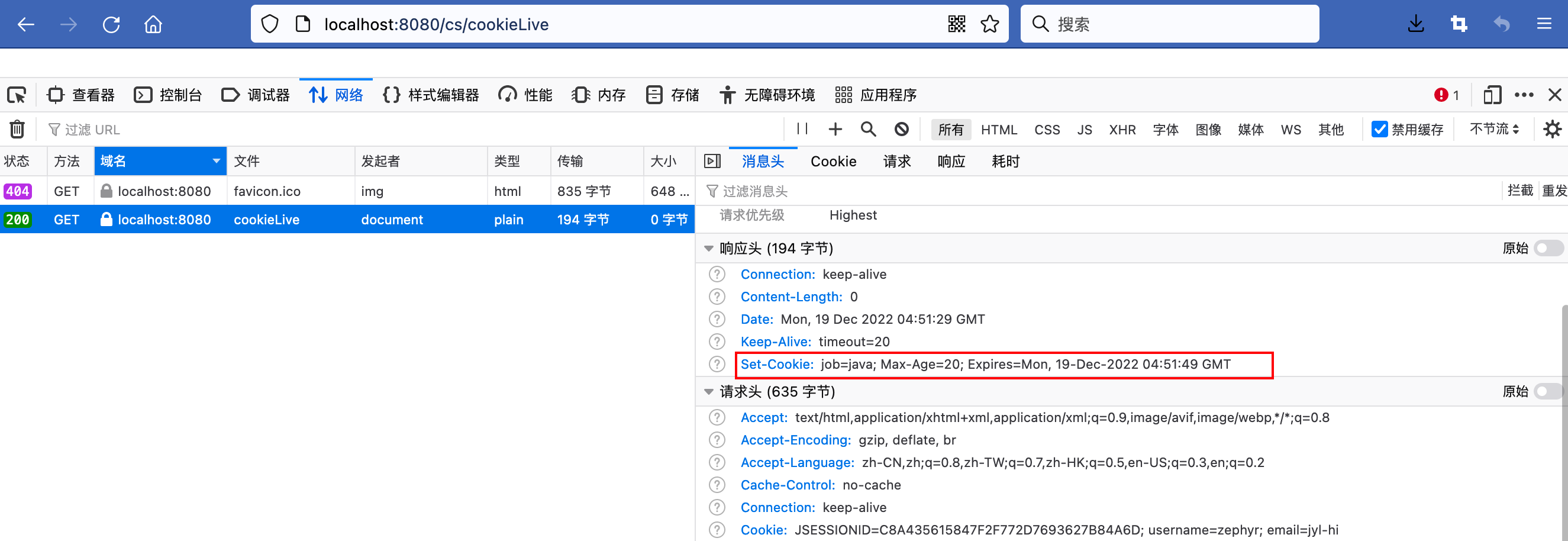The height and width of the screenshot is (541, 1568).
Task: Toggle responsive design mode icon
Action: pos(1492,95)
